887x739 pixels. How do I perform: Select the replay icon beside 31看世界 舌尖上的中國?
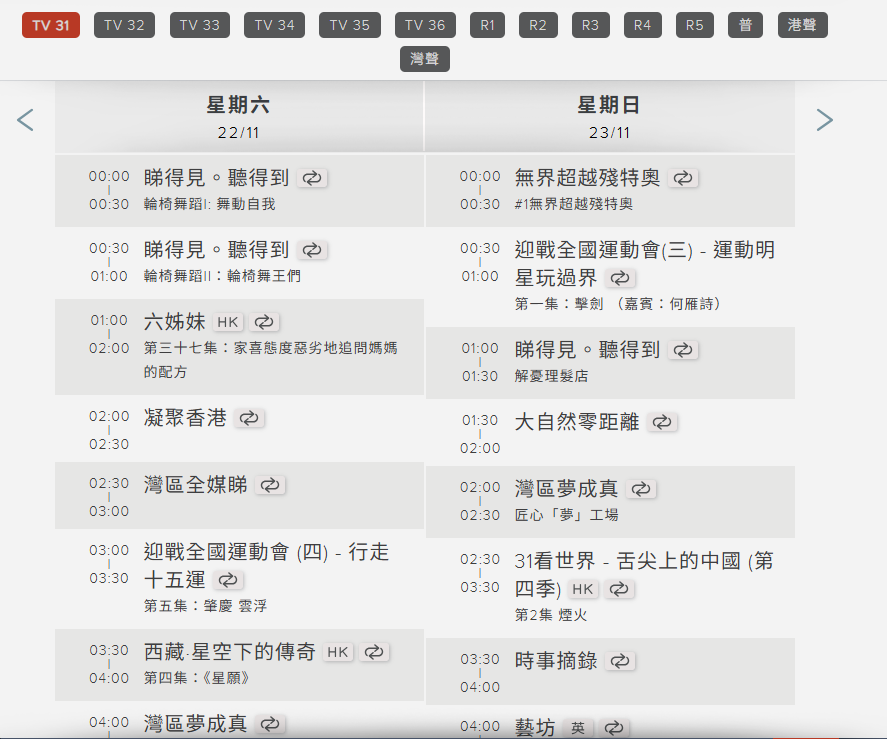tap(618, 590)
